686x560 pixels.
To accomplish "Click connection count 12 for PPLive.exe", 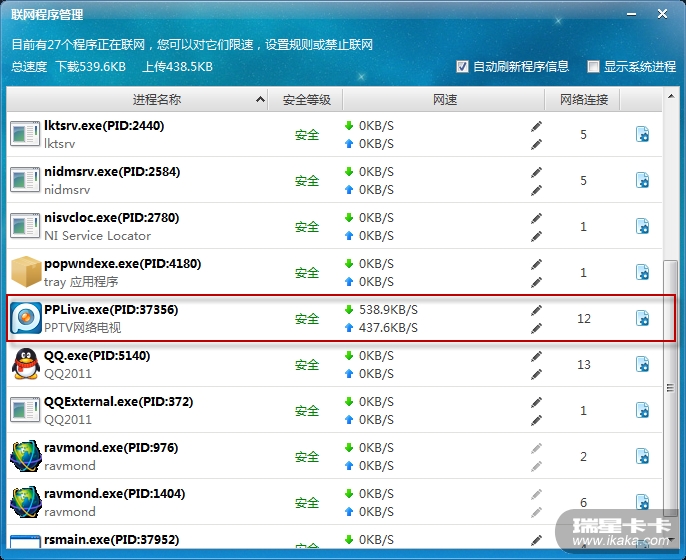I will (x=584, y=318).
